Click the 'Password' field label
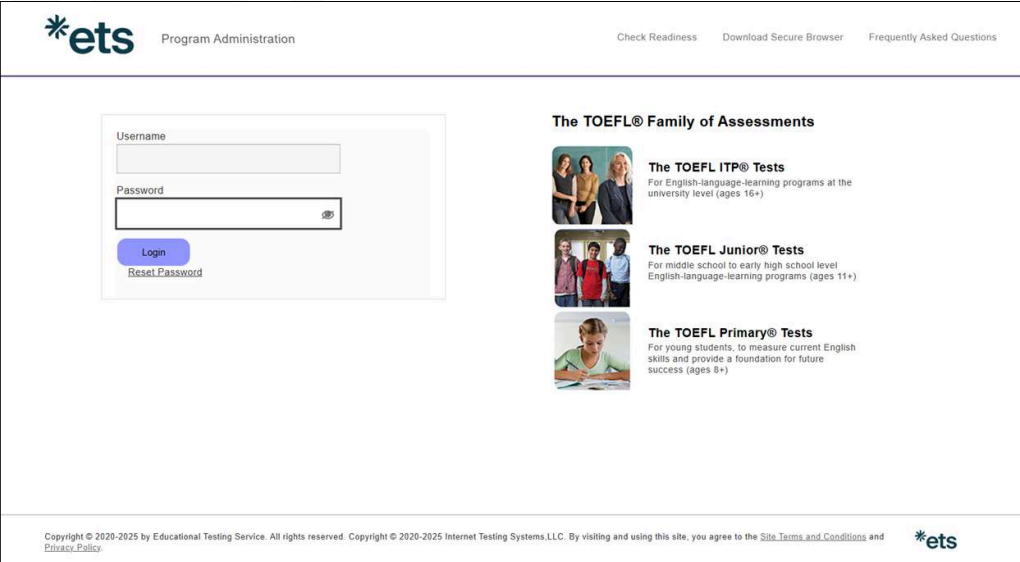This screenshot has height=562, width=1020. 140,190
